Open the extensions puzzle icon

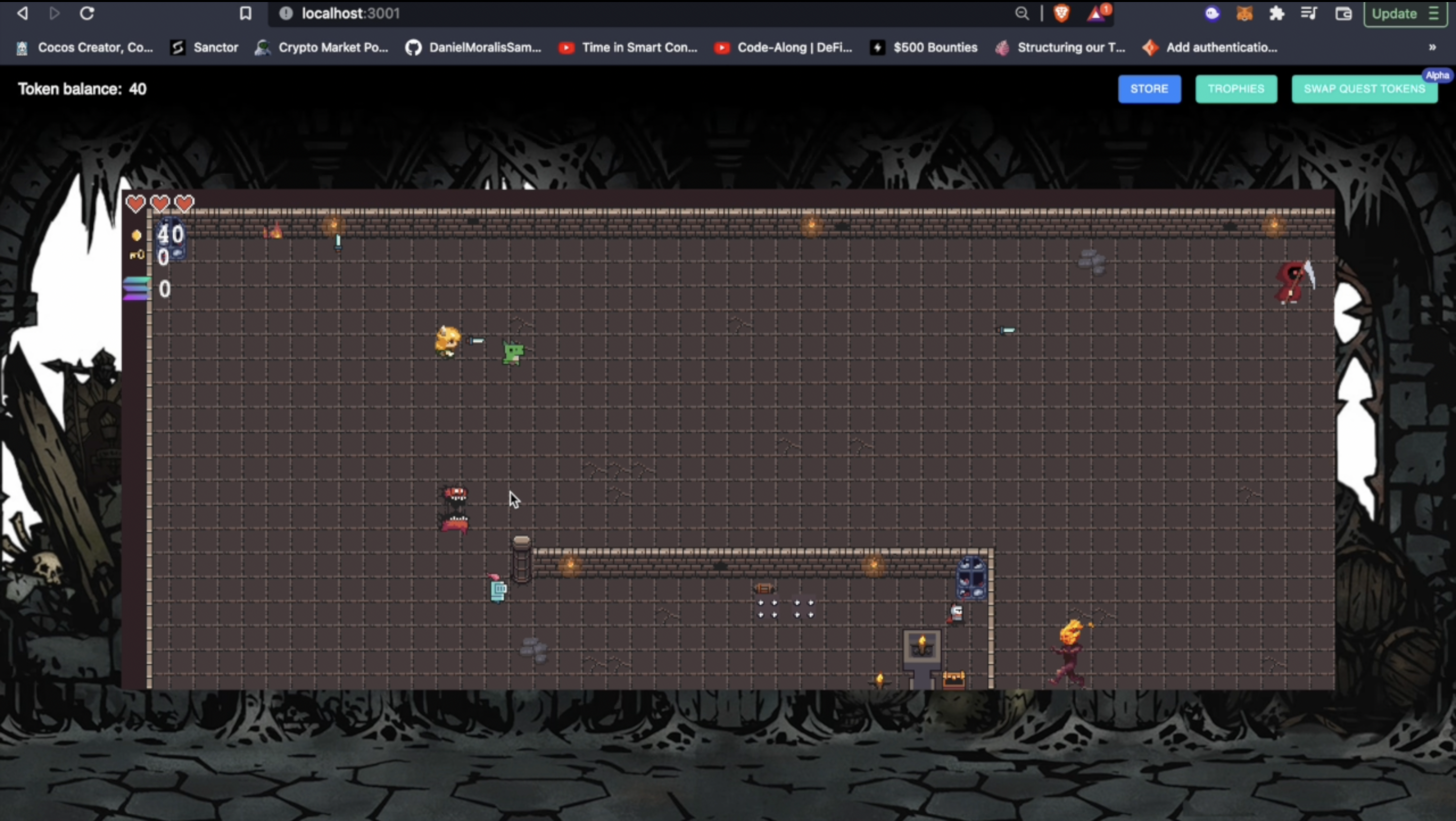click(x=1276, y=13)
